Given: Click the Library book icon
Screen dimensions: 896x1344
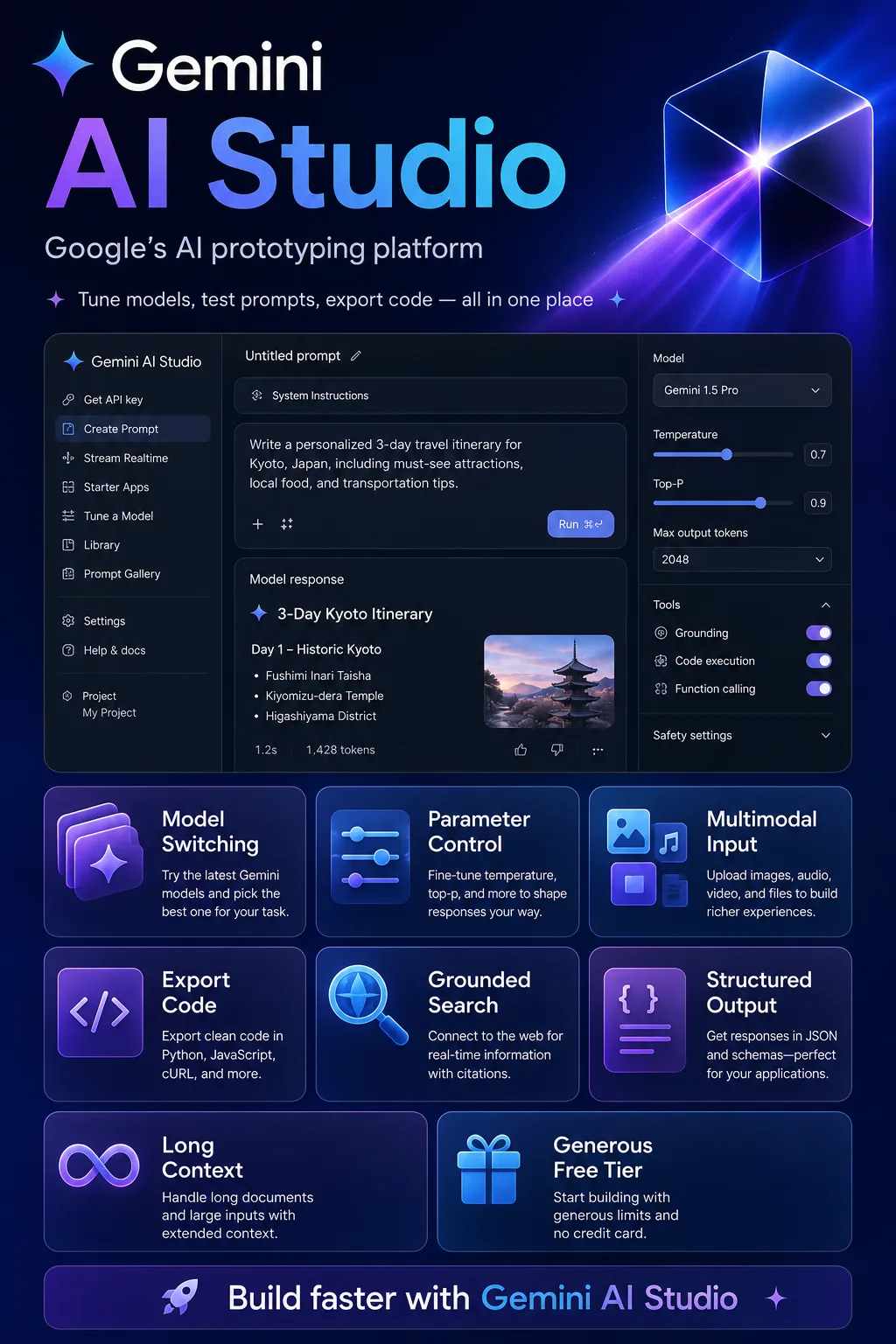Looking at the screenshot, I should pyautogui.click(x=68, y=544).
